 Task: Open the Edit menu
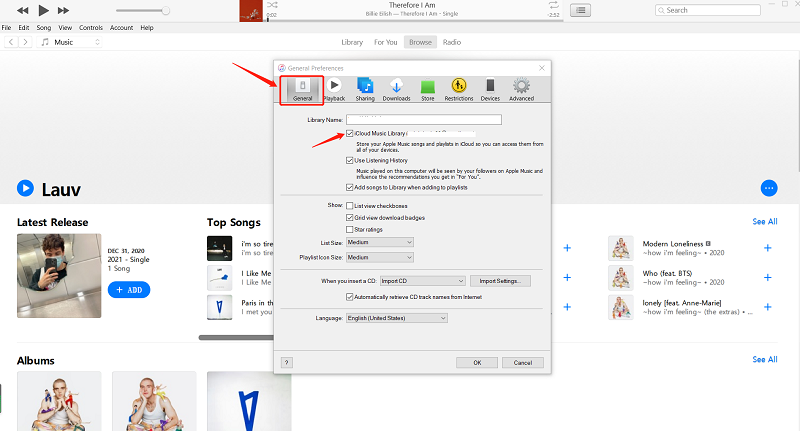[23, 28]
